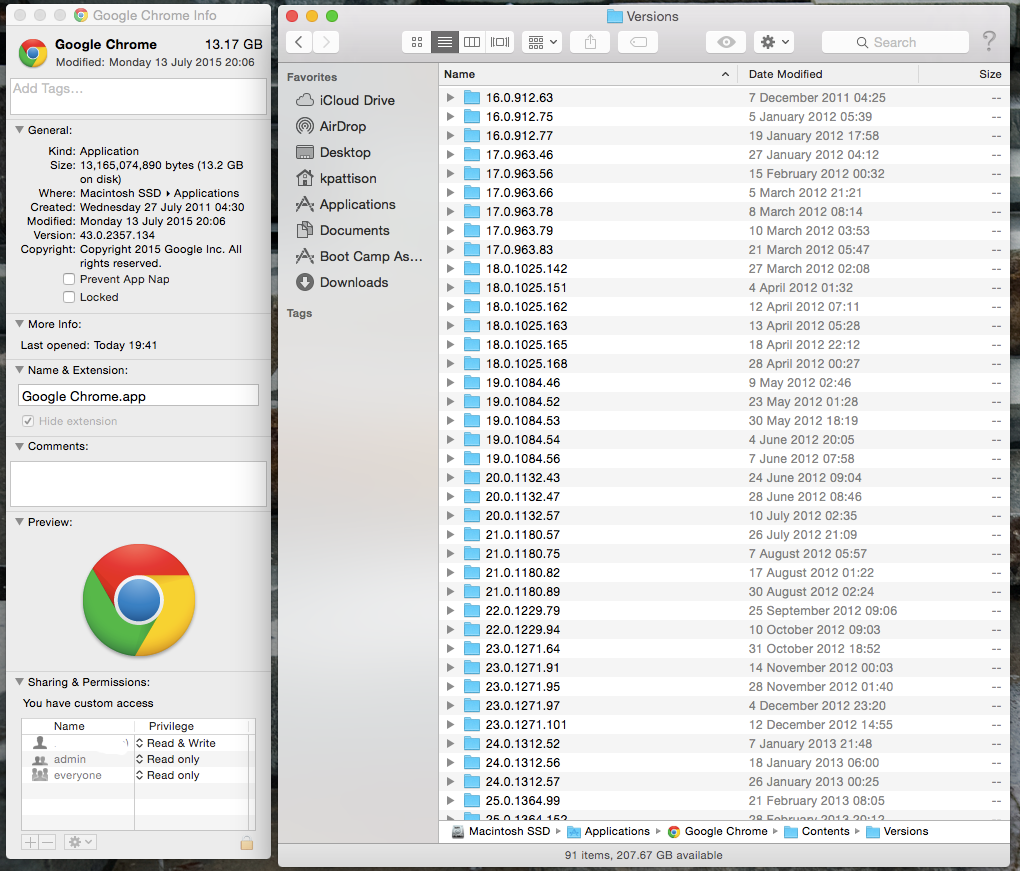This screenshot has height=871, width=1020.
Task: Click Google Chrome in path bar
Action: point(718,831)
